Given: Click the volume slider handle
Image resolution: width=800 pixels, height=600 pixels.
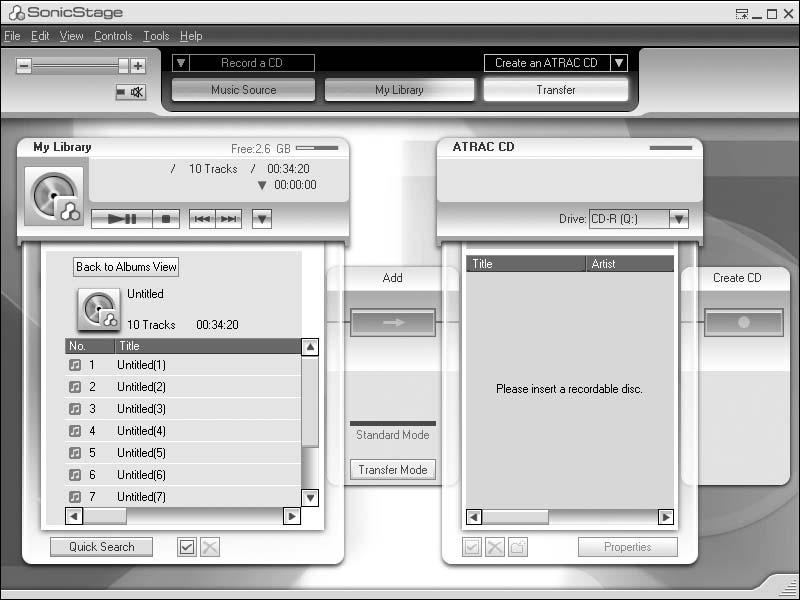Looking at the screenshot, I should click(123, 66).
